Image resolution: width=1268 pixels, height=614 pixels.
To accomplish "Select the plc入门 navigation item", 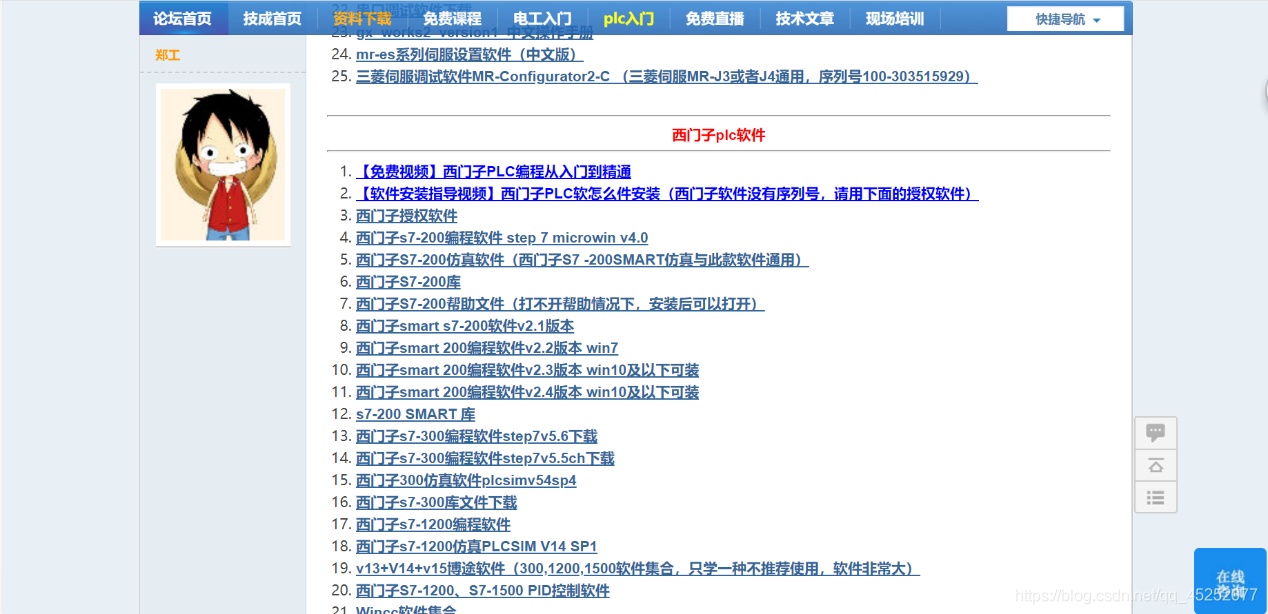I will pos(629,18).
